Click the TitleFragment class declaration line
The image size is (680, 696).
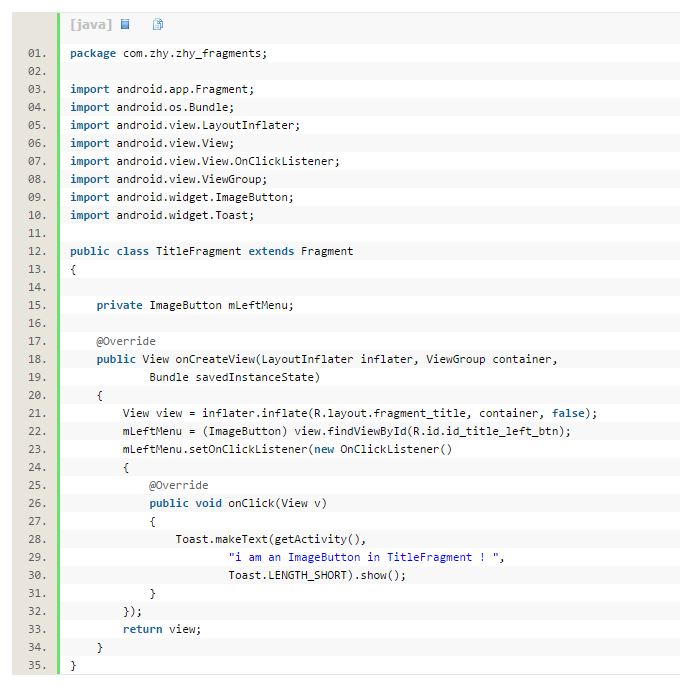211,251
